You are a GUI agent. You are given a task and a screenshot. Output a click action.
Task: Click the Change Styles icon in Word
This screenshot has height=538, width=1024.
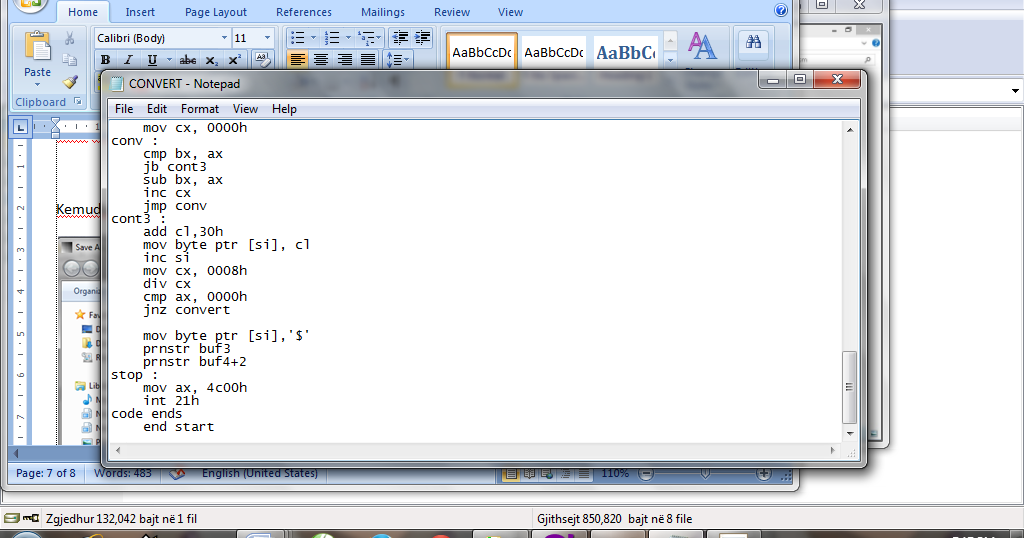coord(702,47)
